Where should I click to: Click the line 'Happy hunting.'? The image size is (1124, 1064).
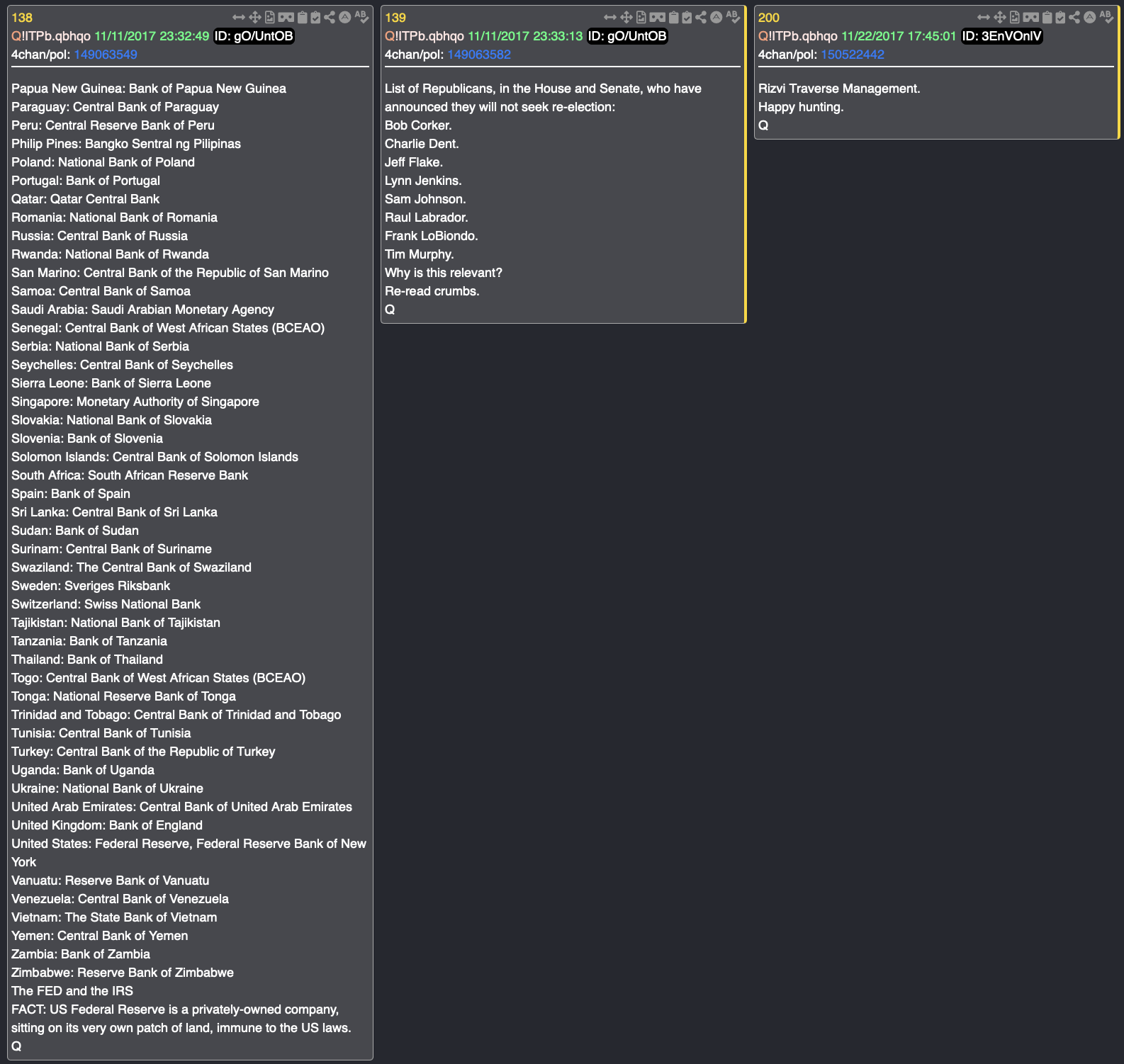click(801, 107)
